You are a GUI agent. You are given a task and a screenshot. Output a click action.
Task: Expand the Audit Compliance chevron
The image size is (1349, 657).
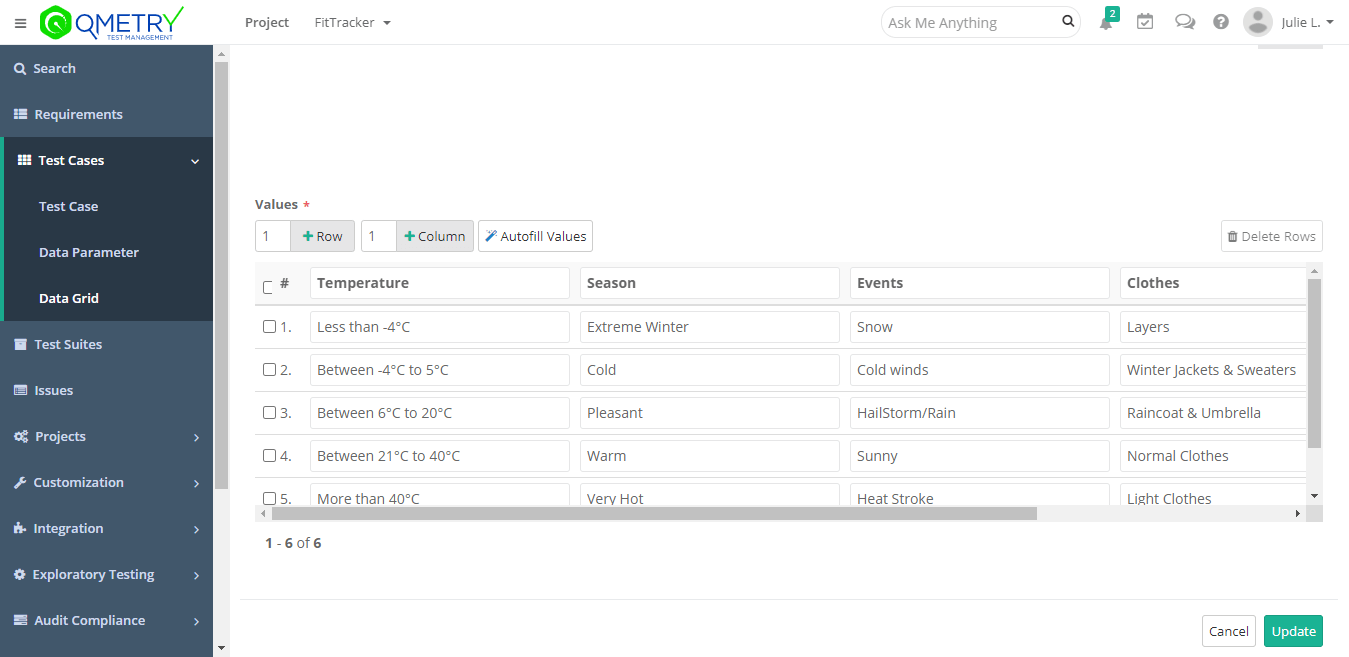point(196,621)
